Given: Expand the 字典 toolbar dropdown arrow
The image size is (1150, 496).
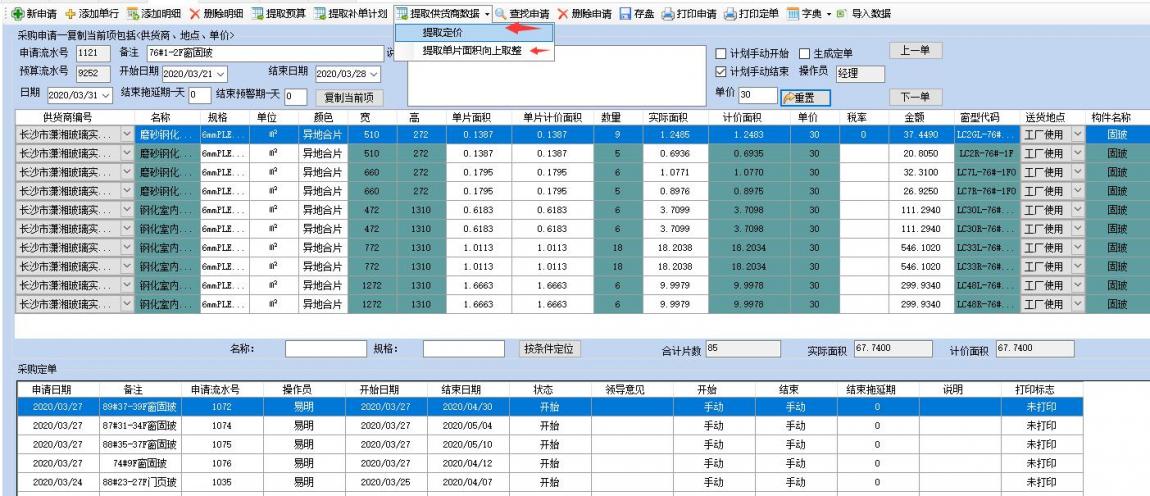Looking at the screenshot, I should (826, 12).
